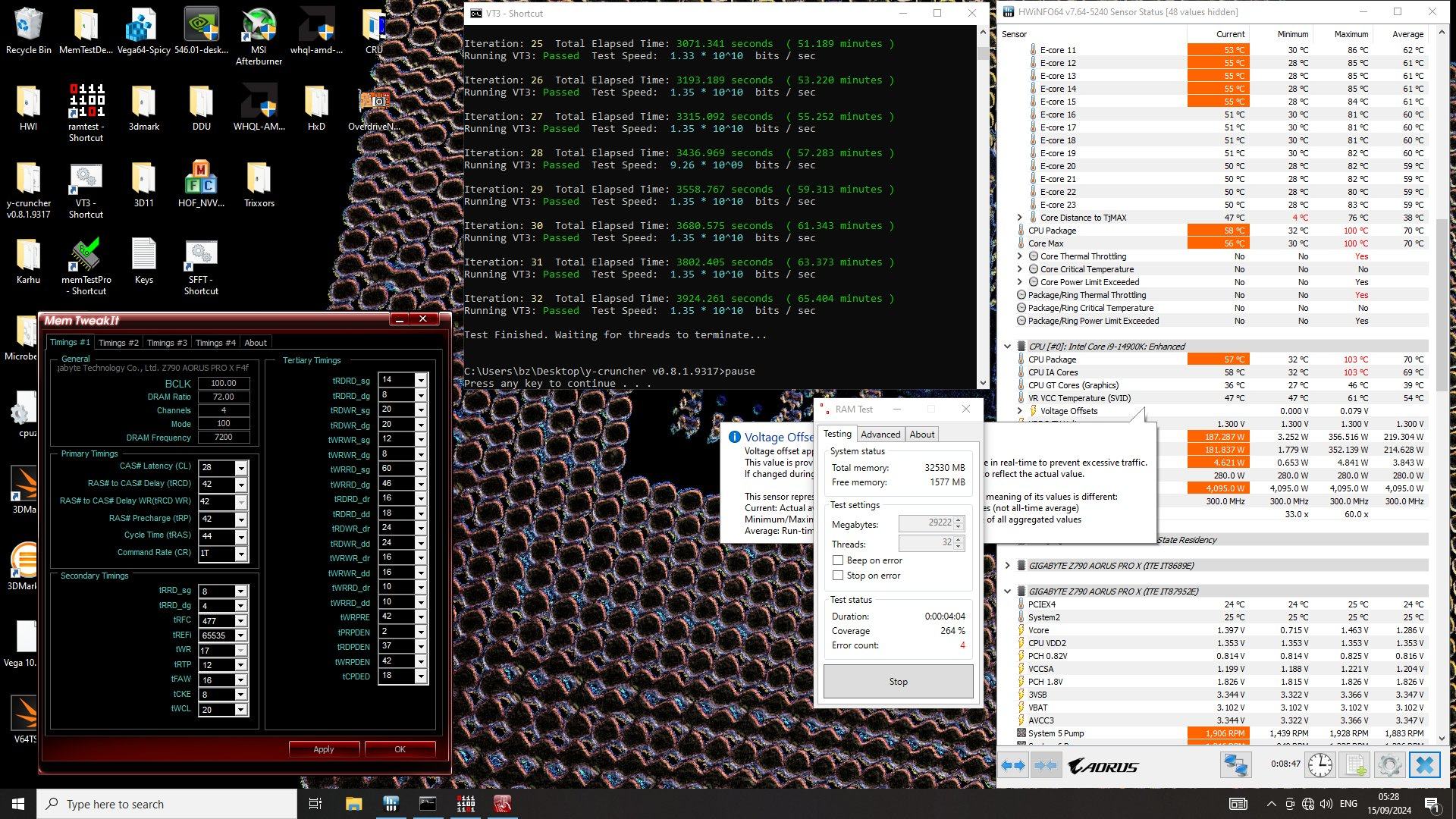Click taskbar search box
Screen dimensions: 1456x819
click(x=167, y=804)
